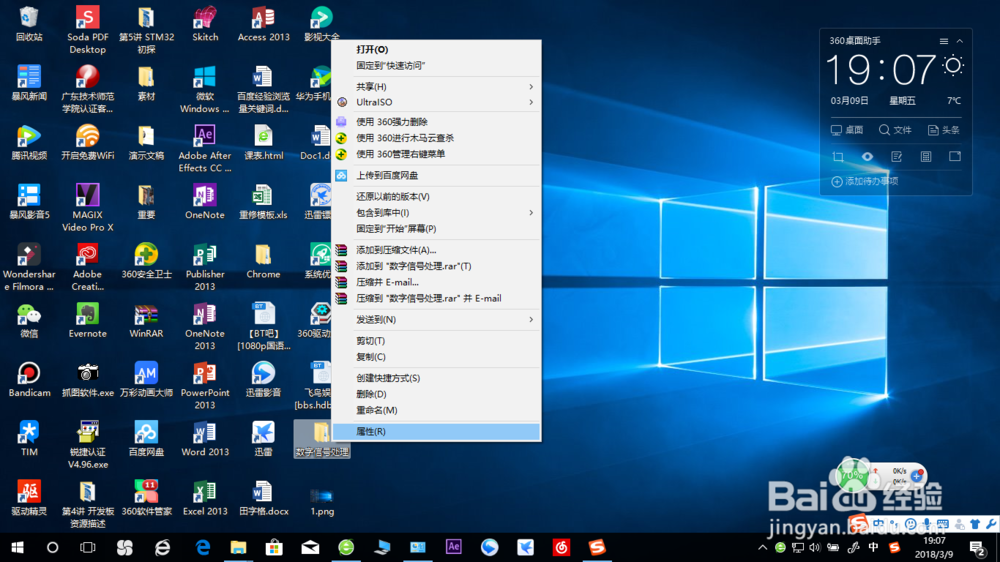Open 1.png image file
1000x562 pixels.
(322, 501)
